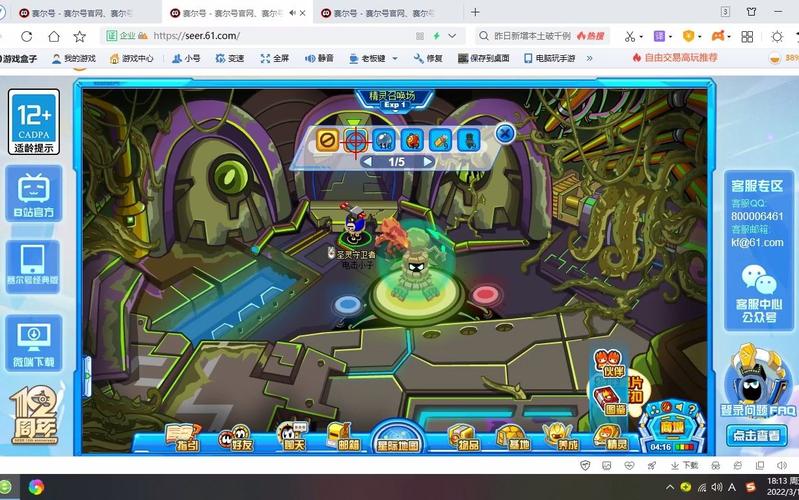Expand the 精灵召唤场 Exp 1 dropdown
This screenshot has height=500, width=799.
pyautogui.click(x=394, y=99)
